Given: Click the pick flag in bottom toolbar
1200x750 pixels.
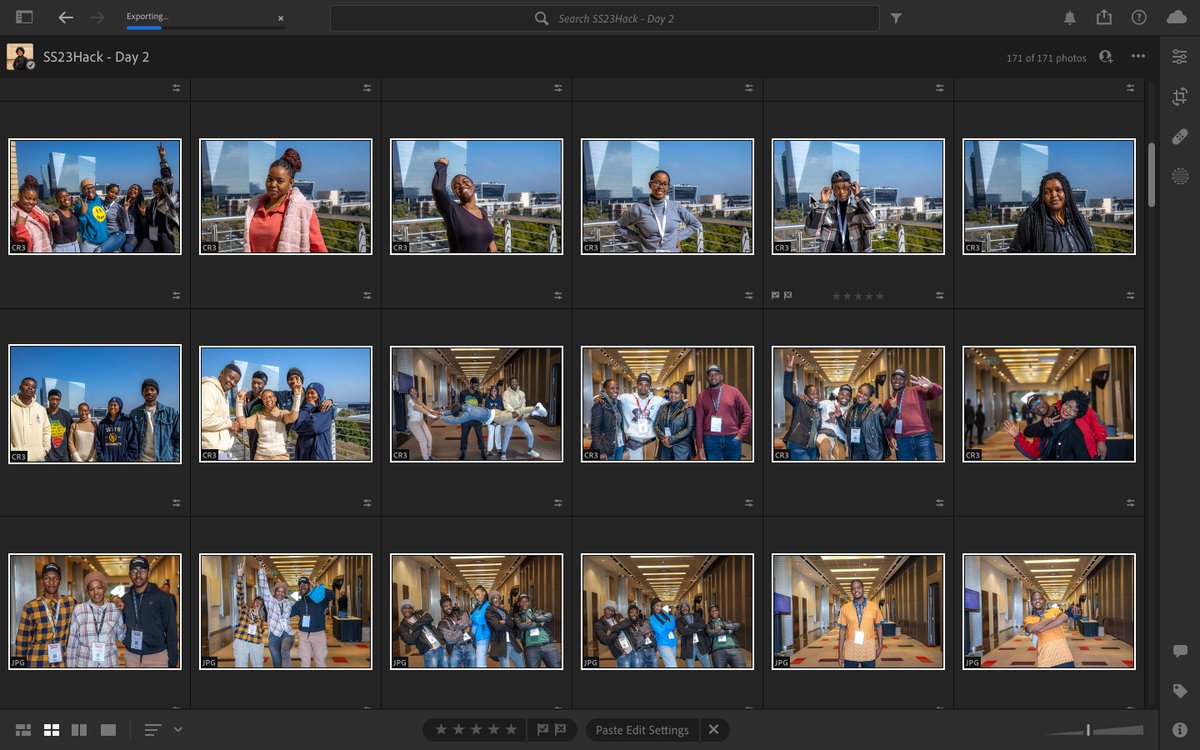Looking at the screenshot, I should (x=542, y=730).
